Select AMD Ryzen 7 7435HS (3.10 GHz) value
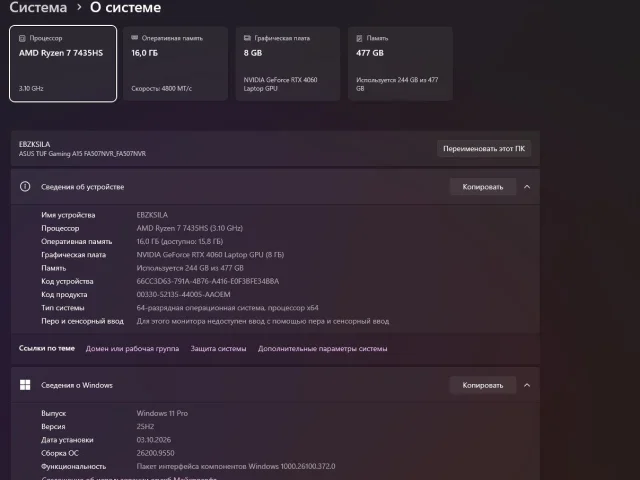Screen dimensions: 640x480 [189, 228]
